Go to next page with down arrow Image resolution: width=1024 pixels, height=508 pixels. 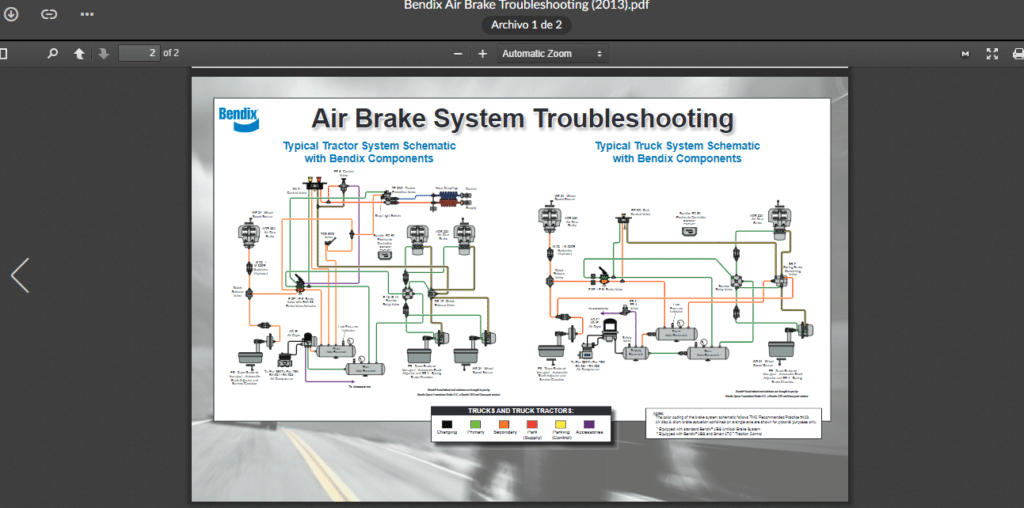click(103, 54)
